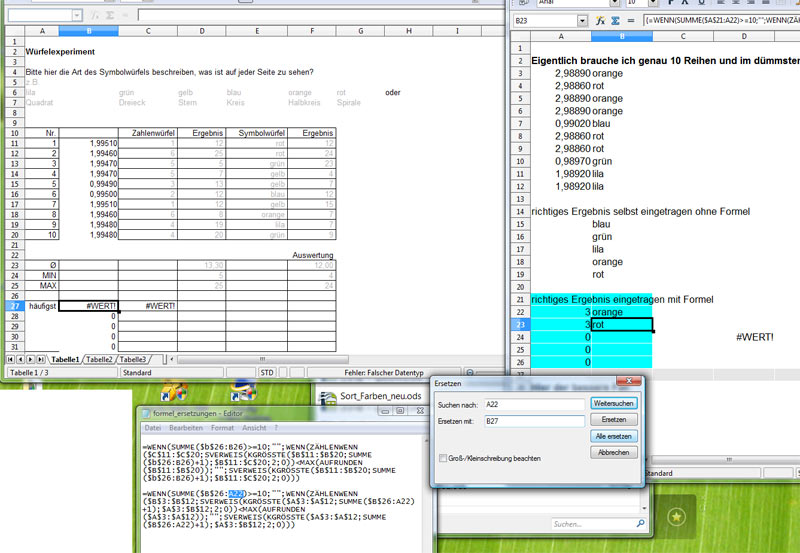Click the Ersetzen button in the dialog
800x553 pixels.
click(x=614, y=419)
